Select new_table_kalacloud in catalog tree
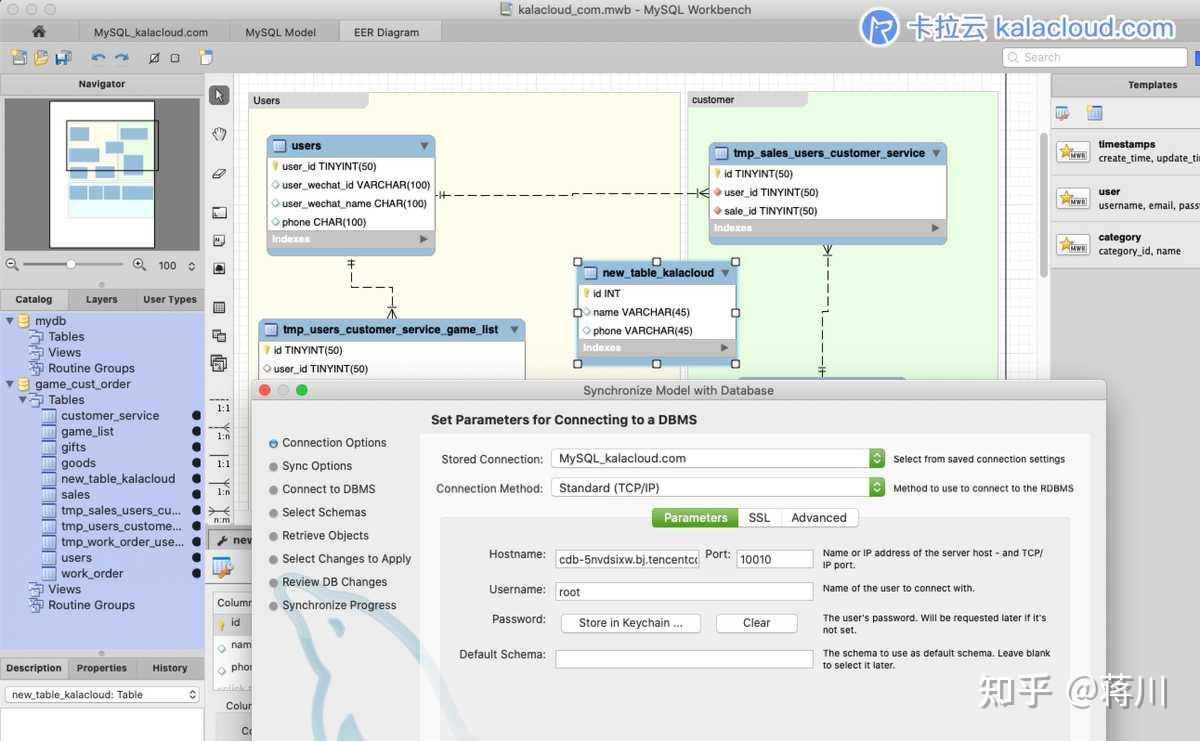The height and width of the screenshot is (741, 1200). (x=118, y=479)
